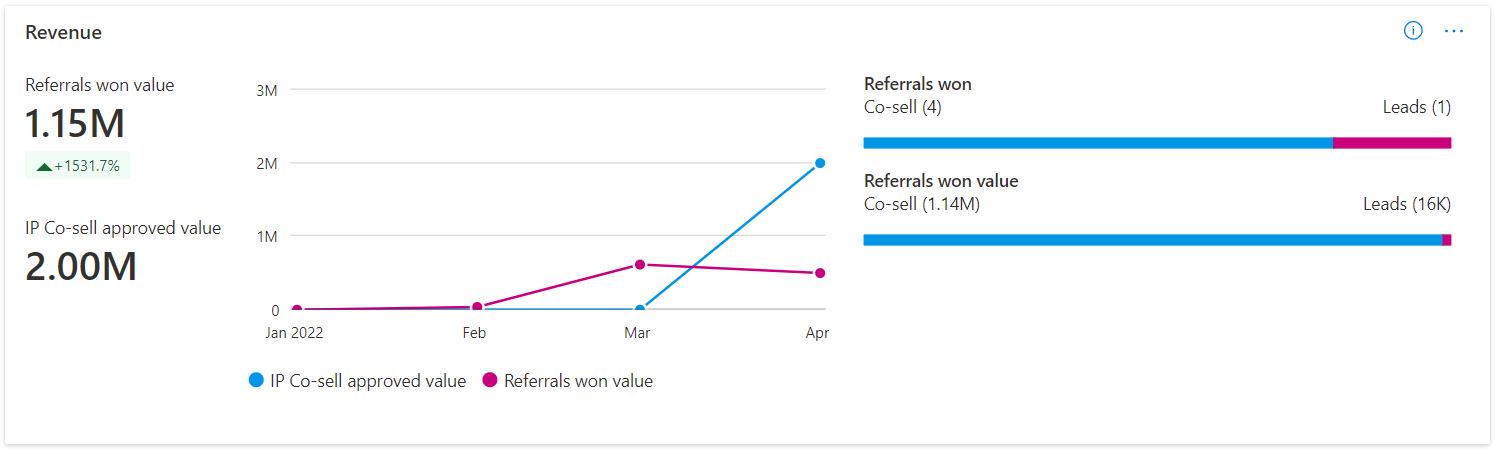
Task: Click the Referrals won Co-sell blue bar
Action: click(1098, 143)
